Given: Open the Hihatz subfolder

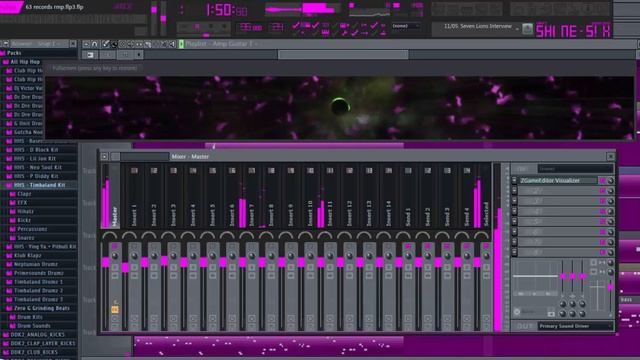Looking at the screenshot, I should click(x=25, y=211).
